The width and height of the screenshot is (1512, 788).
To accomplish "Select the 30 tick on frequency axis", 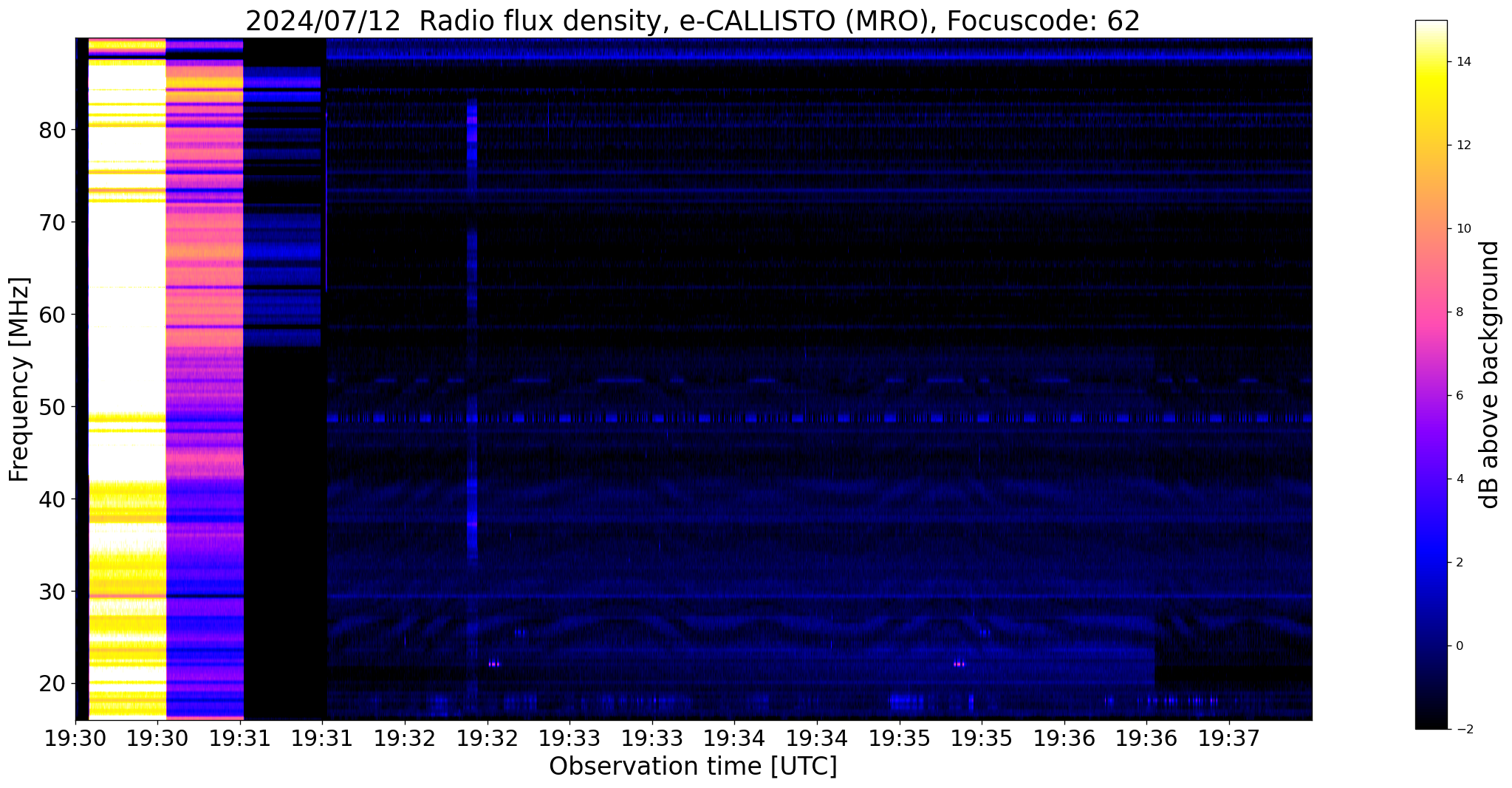I will pos(53,592).
